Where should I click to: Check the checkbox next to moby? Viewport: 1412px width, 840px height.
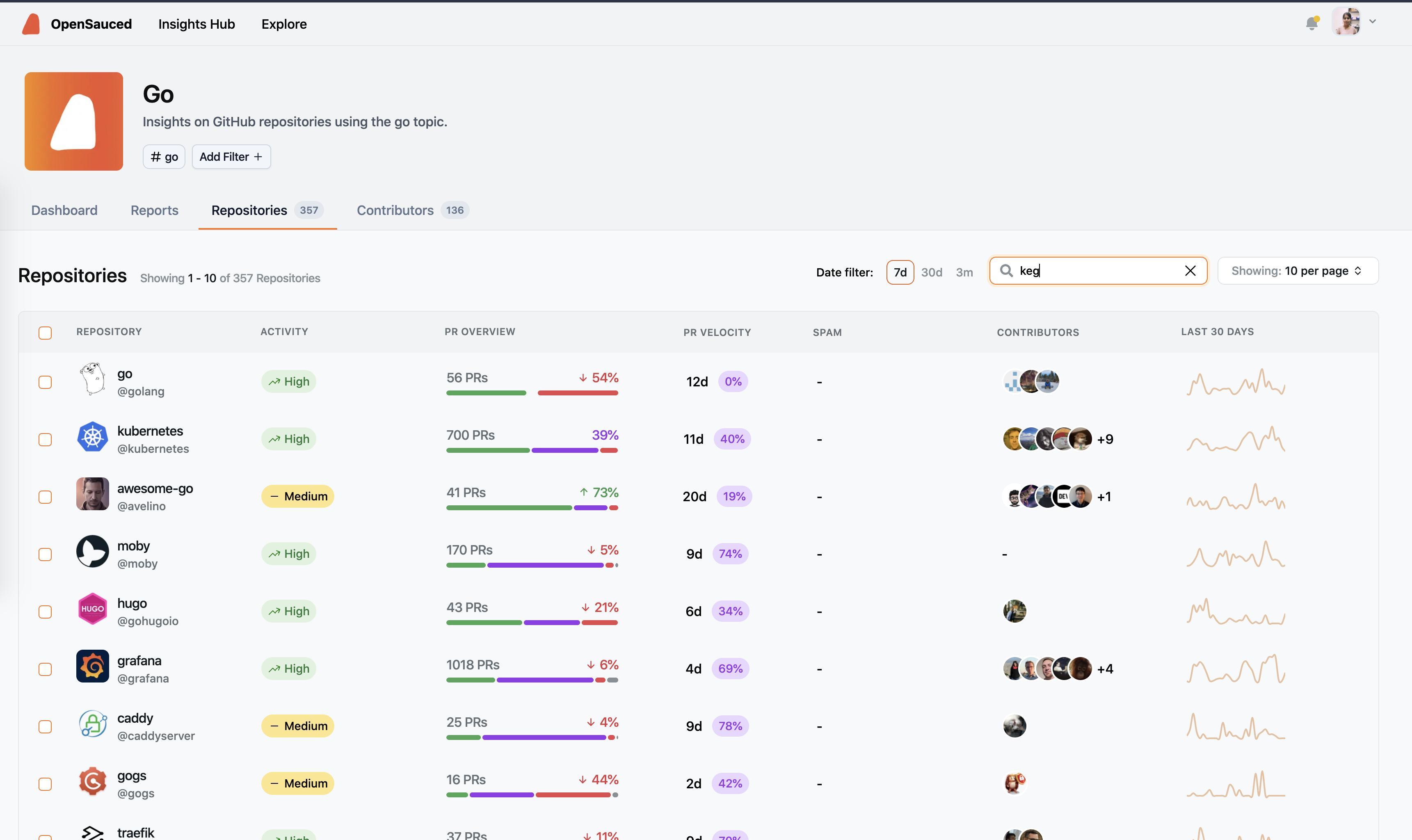coord(45,554)
